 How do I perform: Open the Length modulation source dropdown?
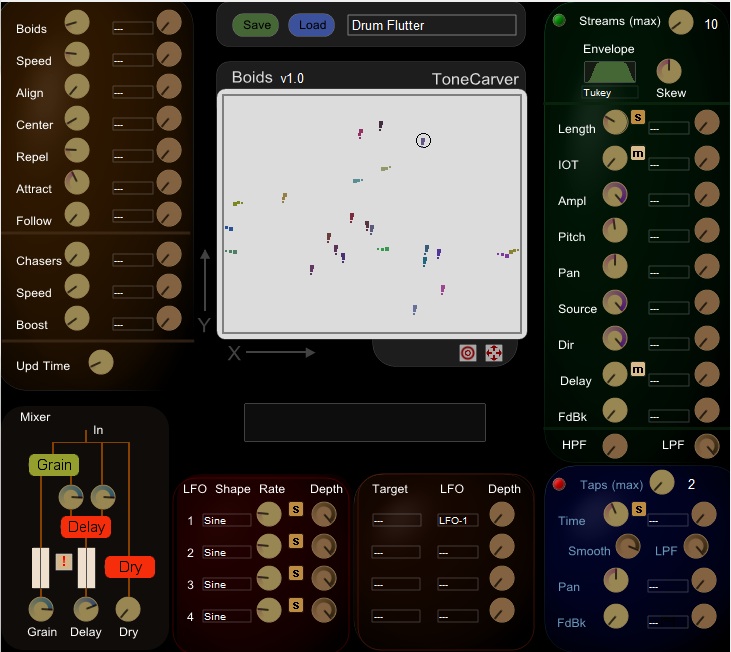point(669,129)
